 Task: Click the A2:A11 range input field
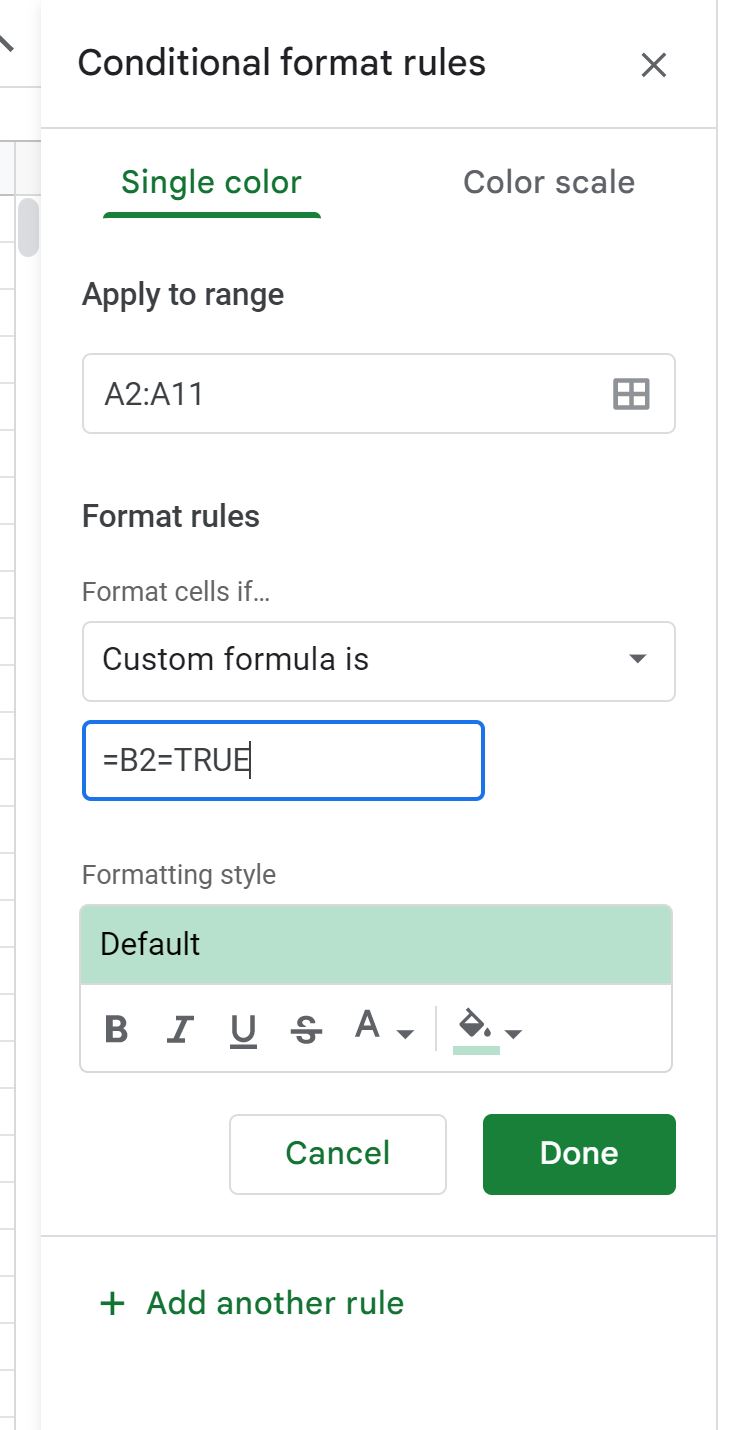[x=379, y=393]
